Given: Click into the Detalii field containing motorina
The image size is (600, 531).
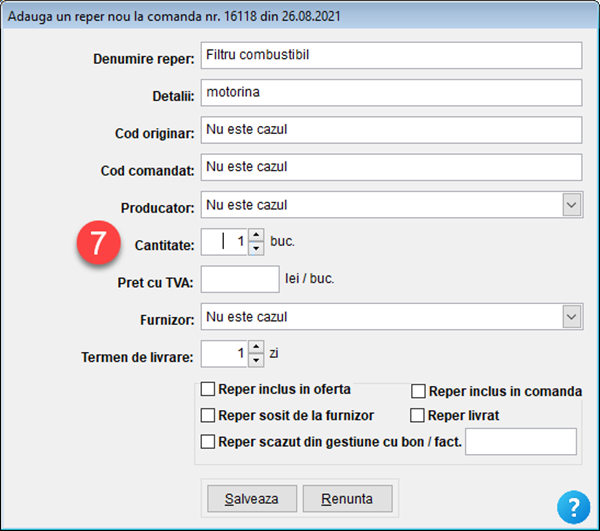Looking at the screenshot, I should [391, 93].
